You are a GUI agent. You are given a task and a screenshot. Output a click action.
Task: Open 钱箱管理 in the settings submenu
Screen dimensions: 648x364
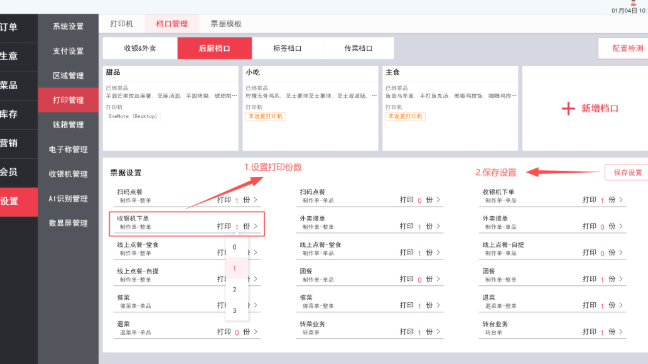[x=68, y=125]
